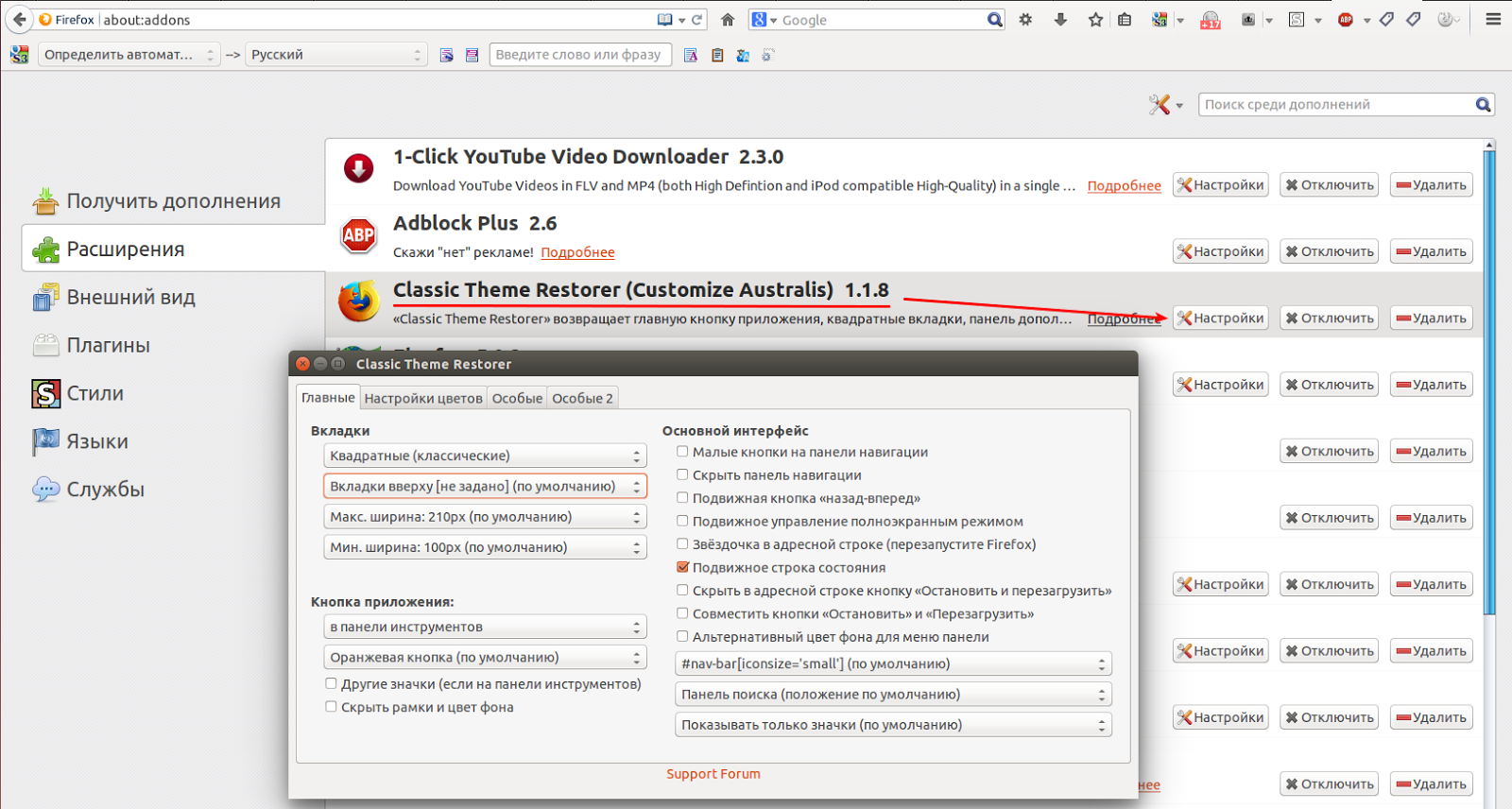Screen dimensions: 1512x809
Task: Open the reader view book icon in address bar
Action: 665,20
